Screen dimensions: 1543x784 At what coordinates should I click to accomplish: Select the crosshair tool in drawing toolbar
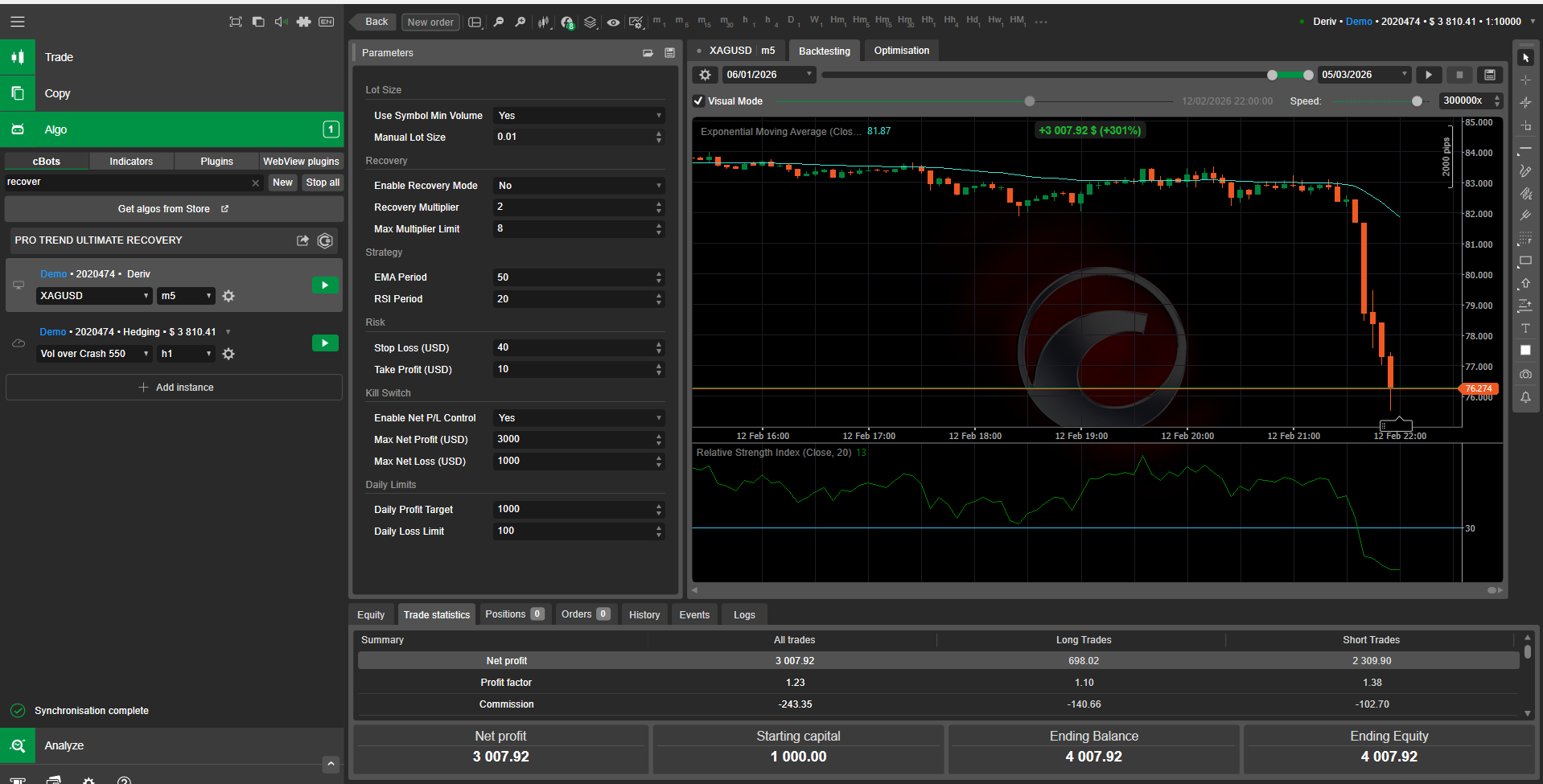(x=1525, y=80)
